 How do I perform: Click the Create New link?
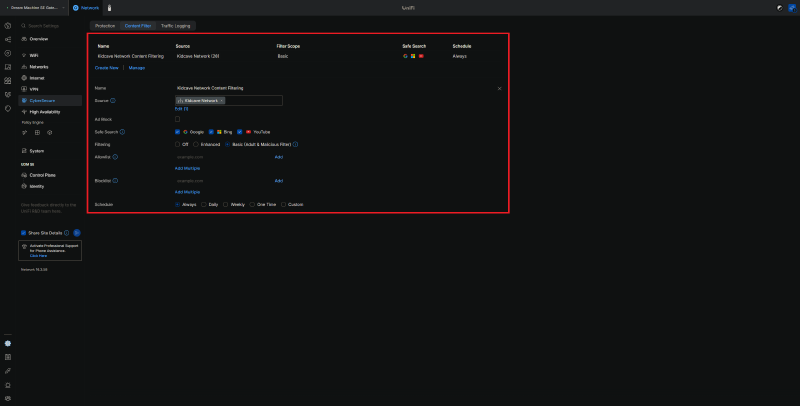coord(107,68)
